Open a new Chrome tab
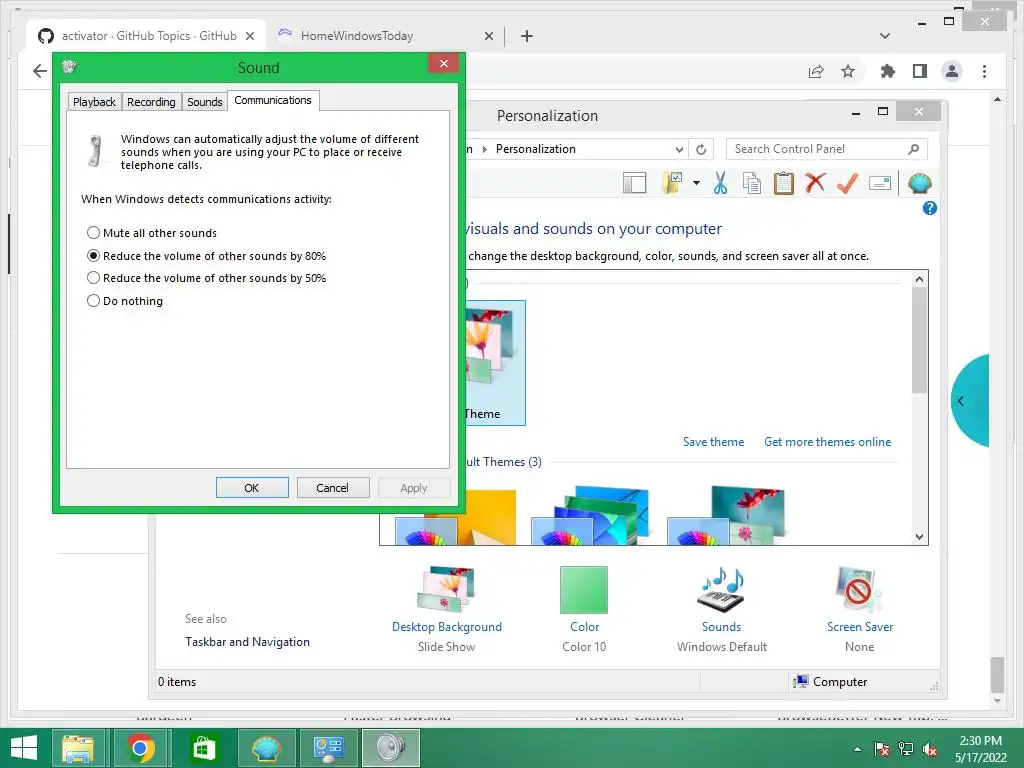 point(527,36)
